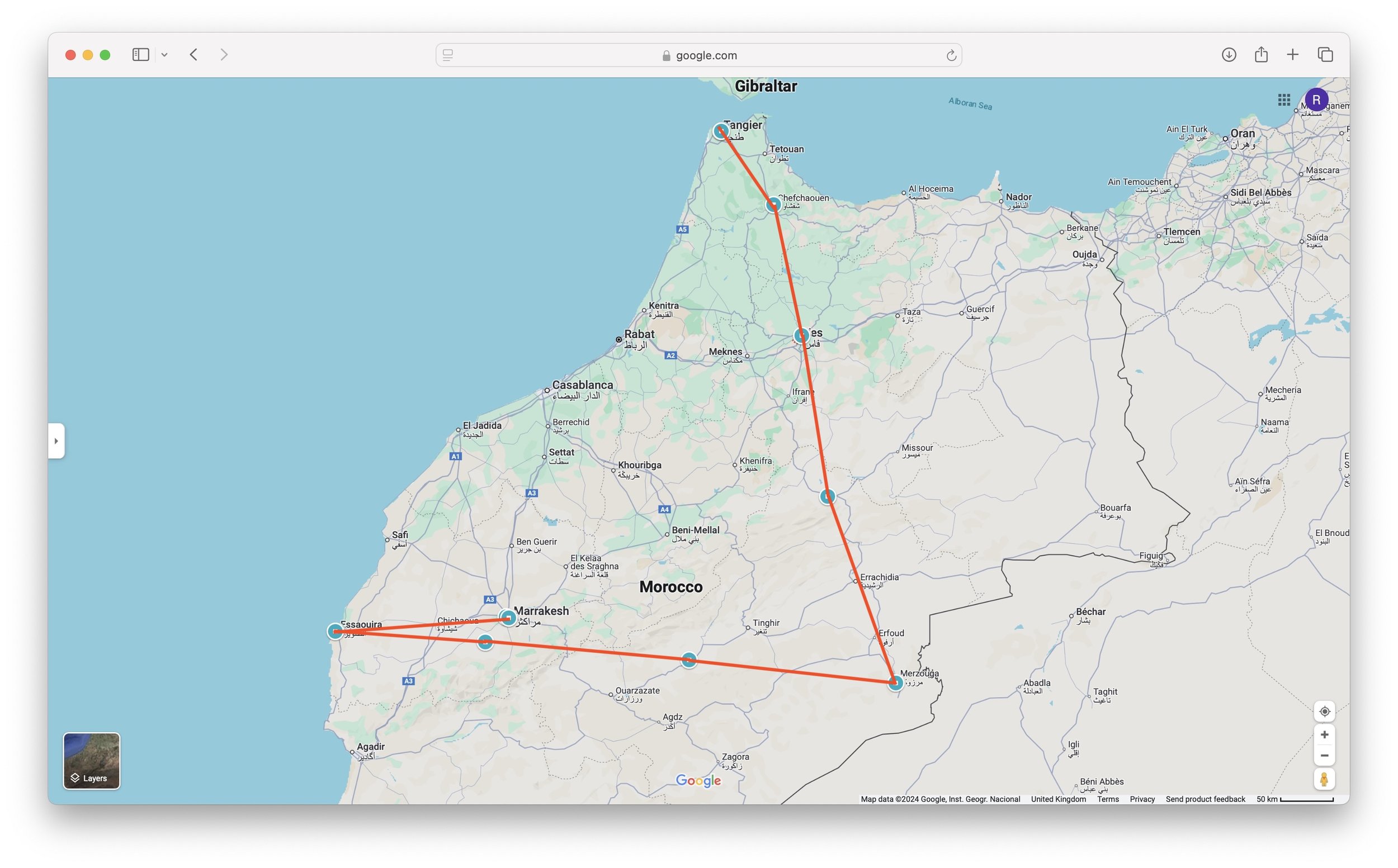Click the Fes route marker
The image size is (1398, 868).
click(x=801, y=335)
